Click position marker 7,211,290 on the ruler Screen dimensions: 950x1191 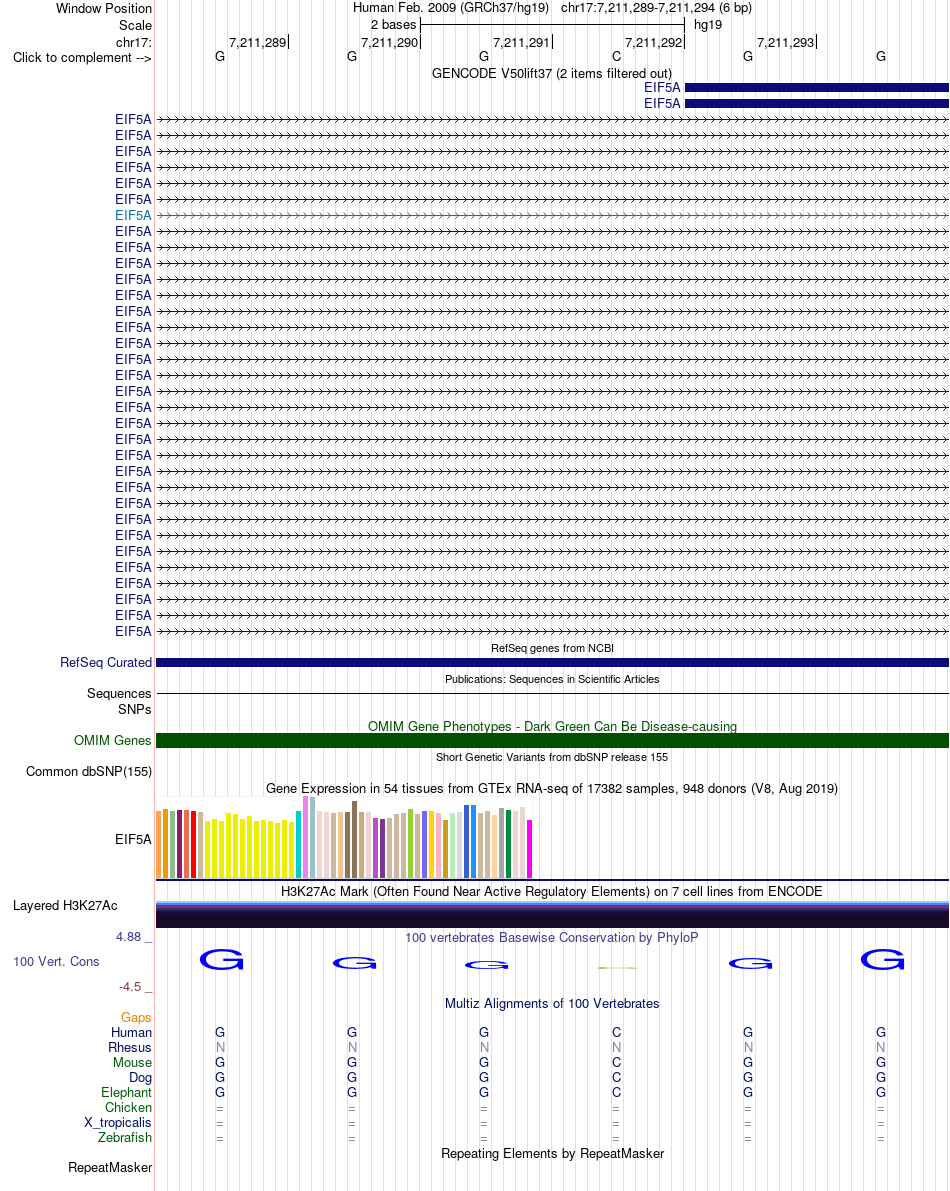[x=390, y=43]
